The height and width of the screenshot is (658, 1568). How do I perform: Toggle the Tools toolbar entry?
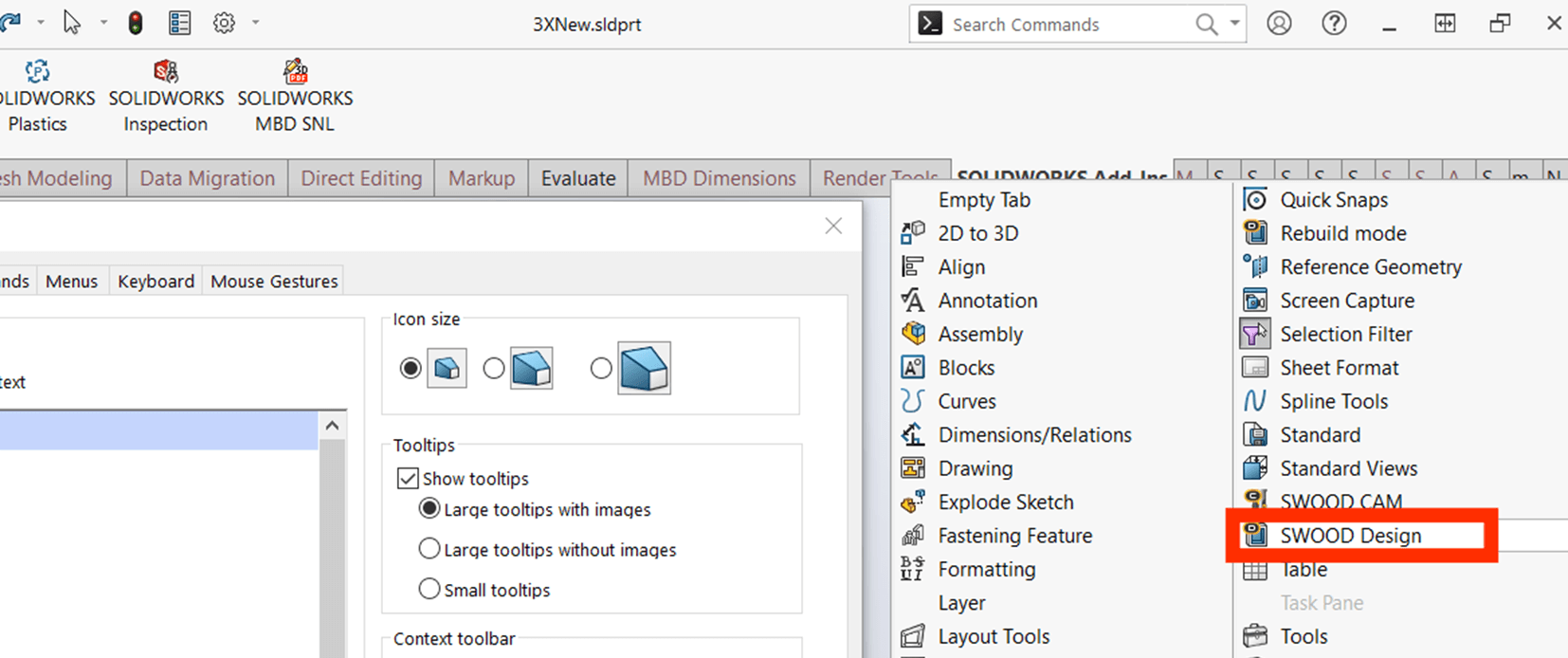(x=1304, y=636)
